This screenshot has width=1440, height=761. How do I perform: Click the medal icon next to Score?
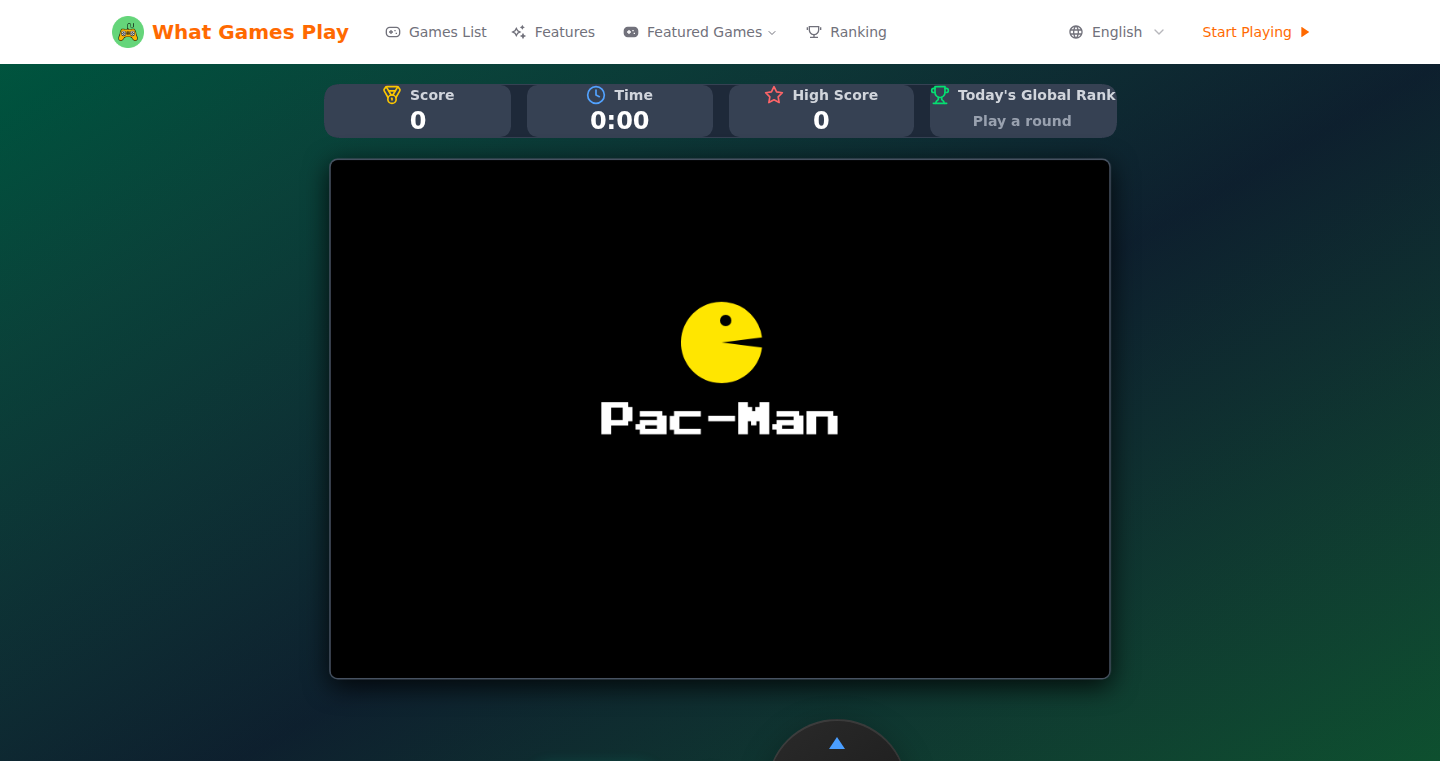[x=392, y=95]
